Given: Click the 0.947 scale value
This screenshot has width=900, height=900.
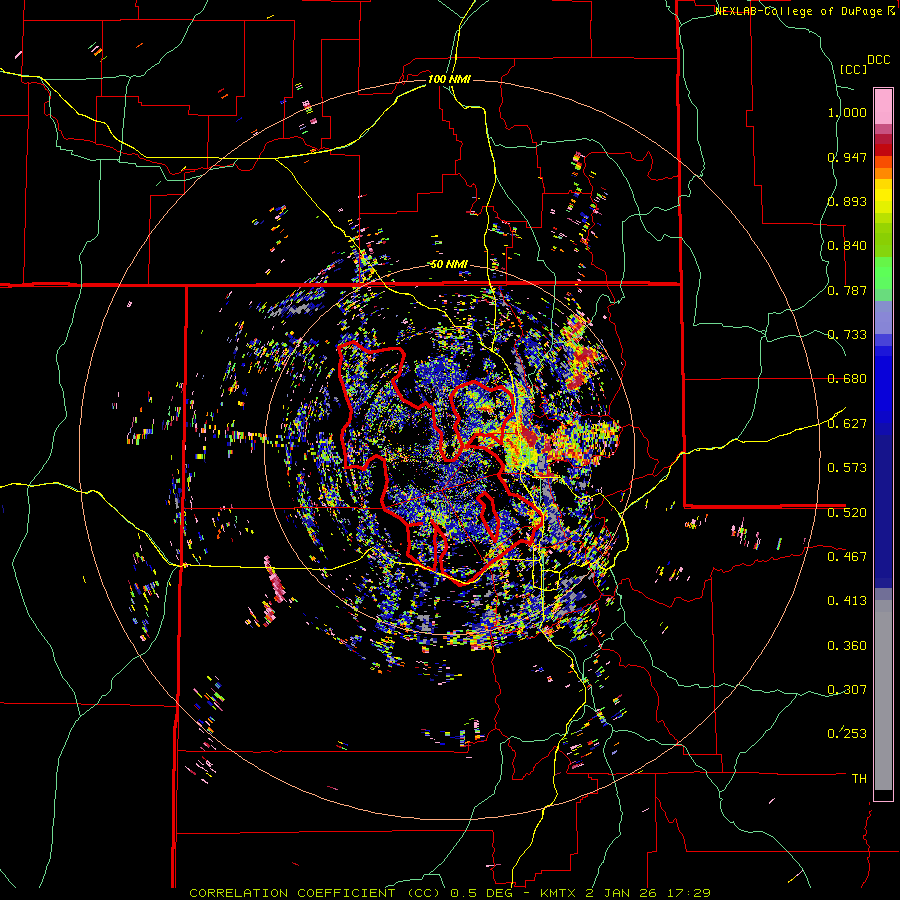Looking at the screenshot, I should click(x=847, y=157).
